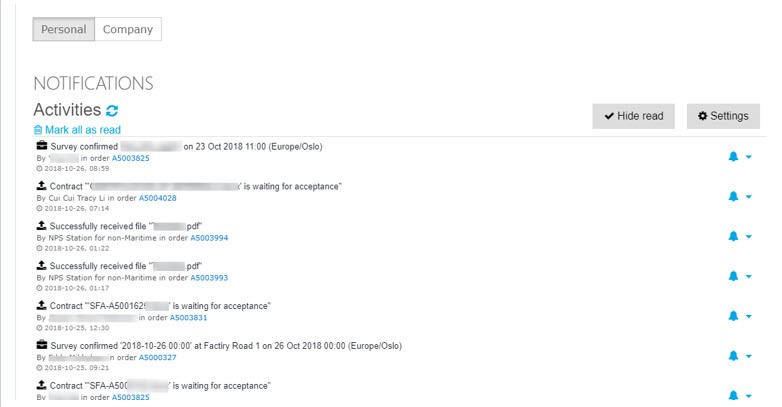Open order link A5003831
782x407 pixels.
(189, 318)
